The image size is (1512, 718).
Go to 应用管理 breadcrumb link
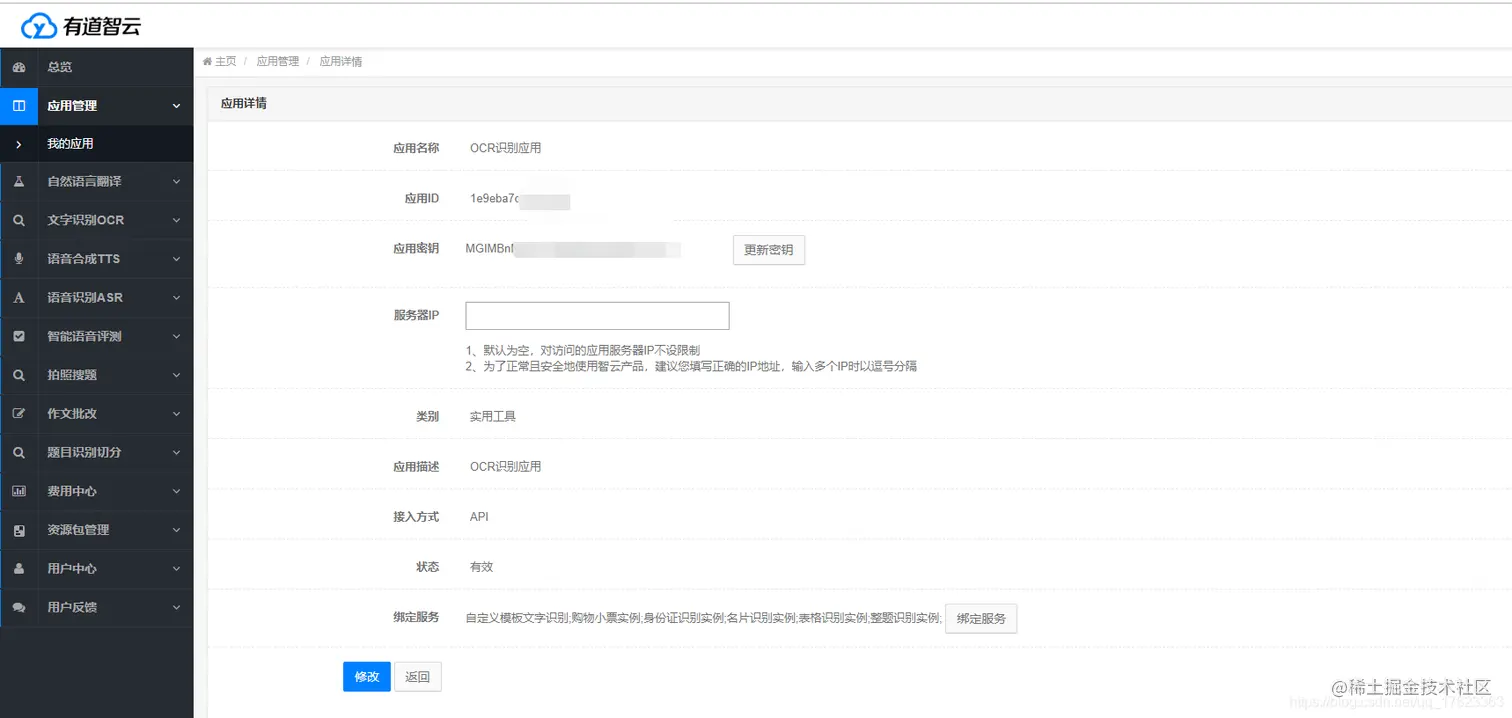pos(278,62)
